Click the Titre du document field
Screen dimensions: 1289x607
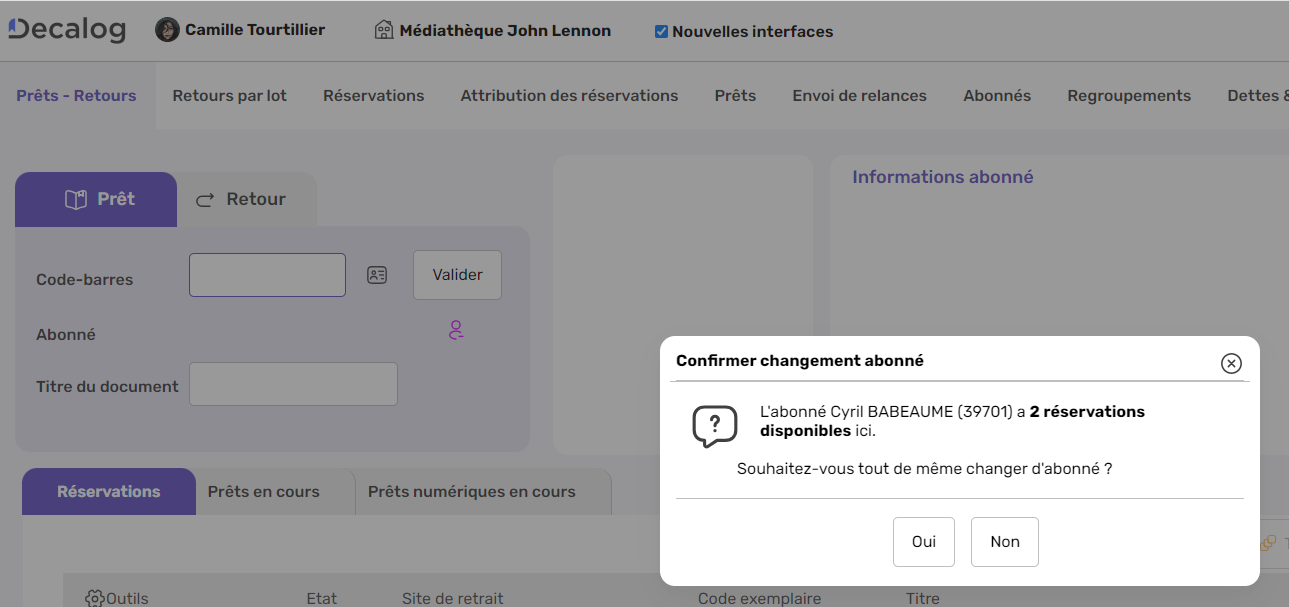[293, 384]
